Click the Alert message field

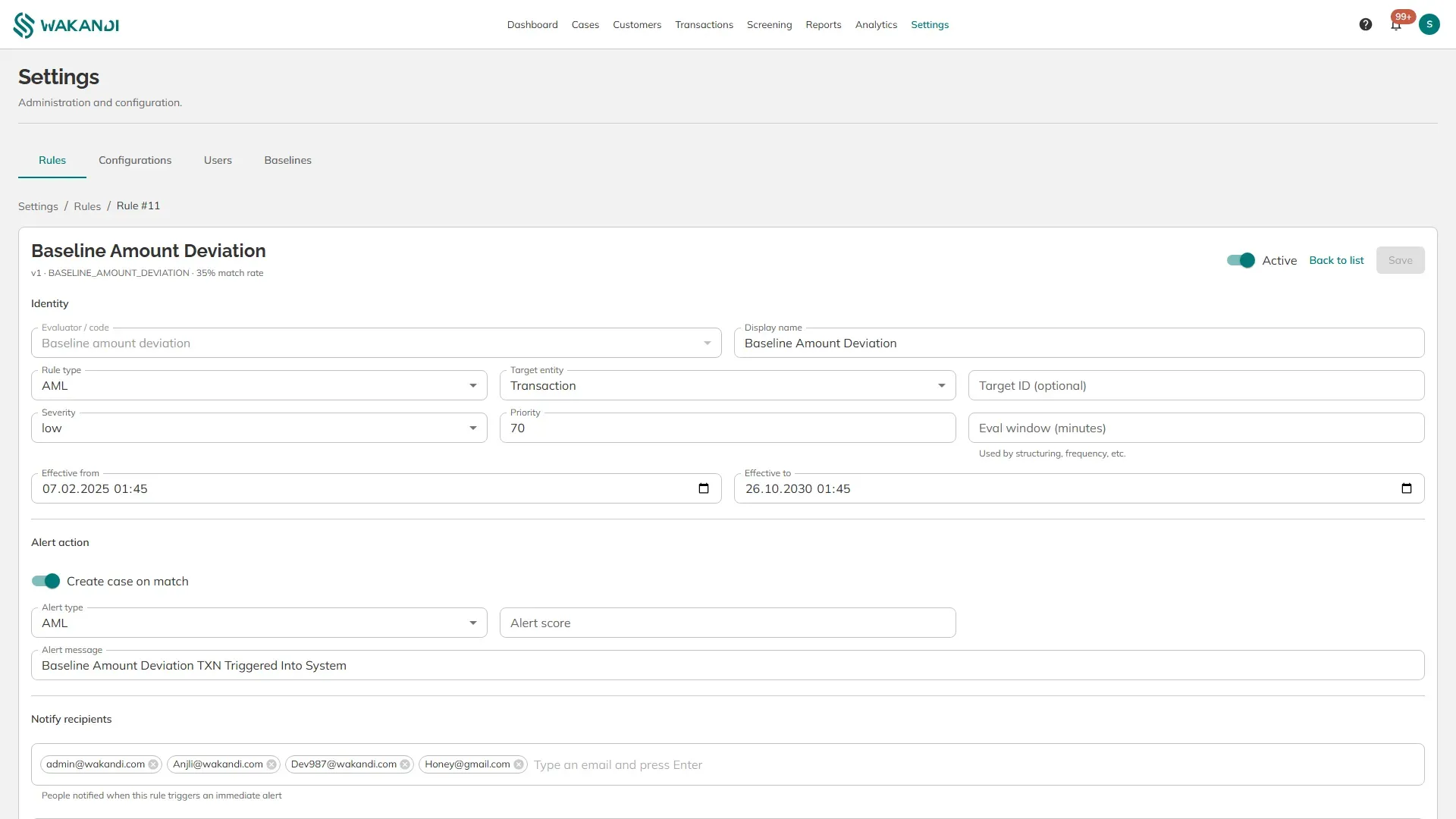tap(728, 665)
